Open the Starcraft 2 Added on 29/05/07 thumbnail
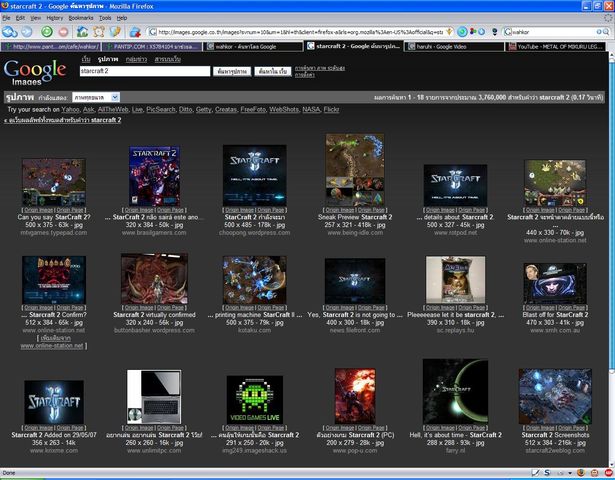Image resolution: width=615 pixels, height=480 pixels. click(54, 402)
